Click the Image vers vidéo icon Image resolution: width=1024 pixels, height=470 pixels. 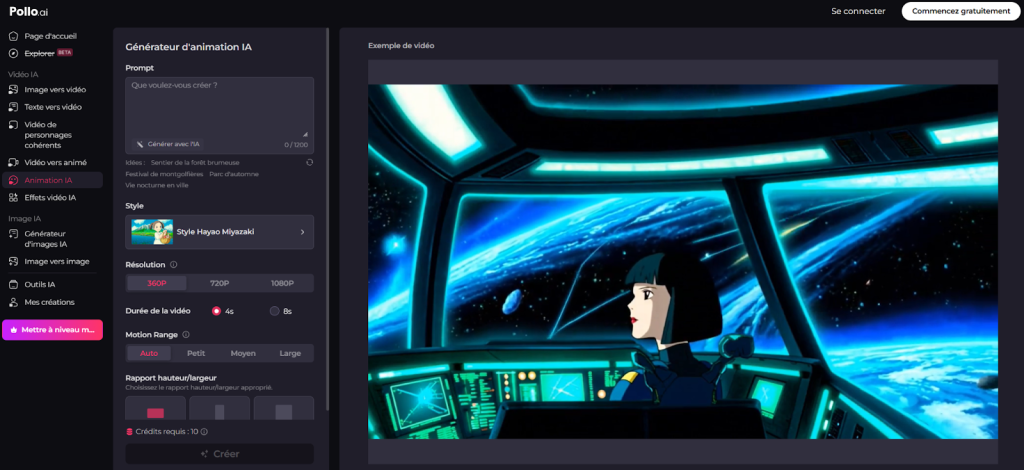(13, 89)
